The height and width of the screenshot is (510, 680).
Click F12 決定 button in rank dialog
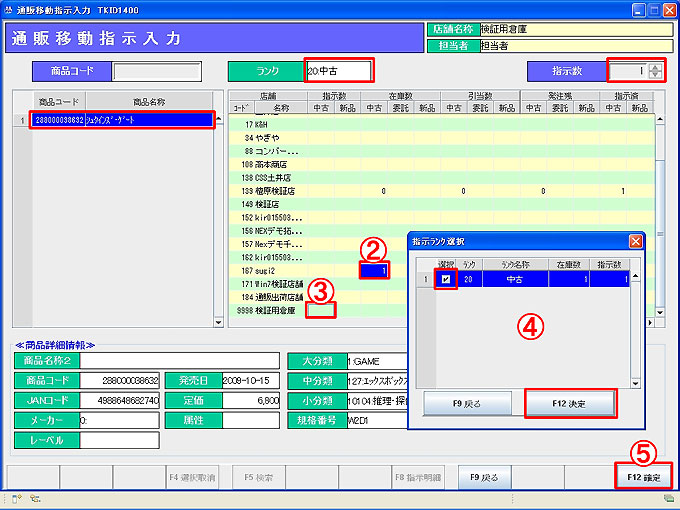[570, 403]
